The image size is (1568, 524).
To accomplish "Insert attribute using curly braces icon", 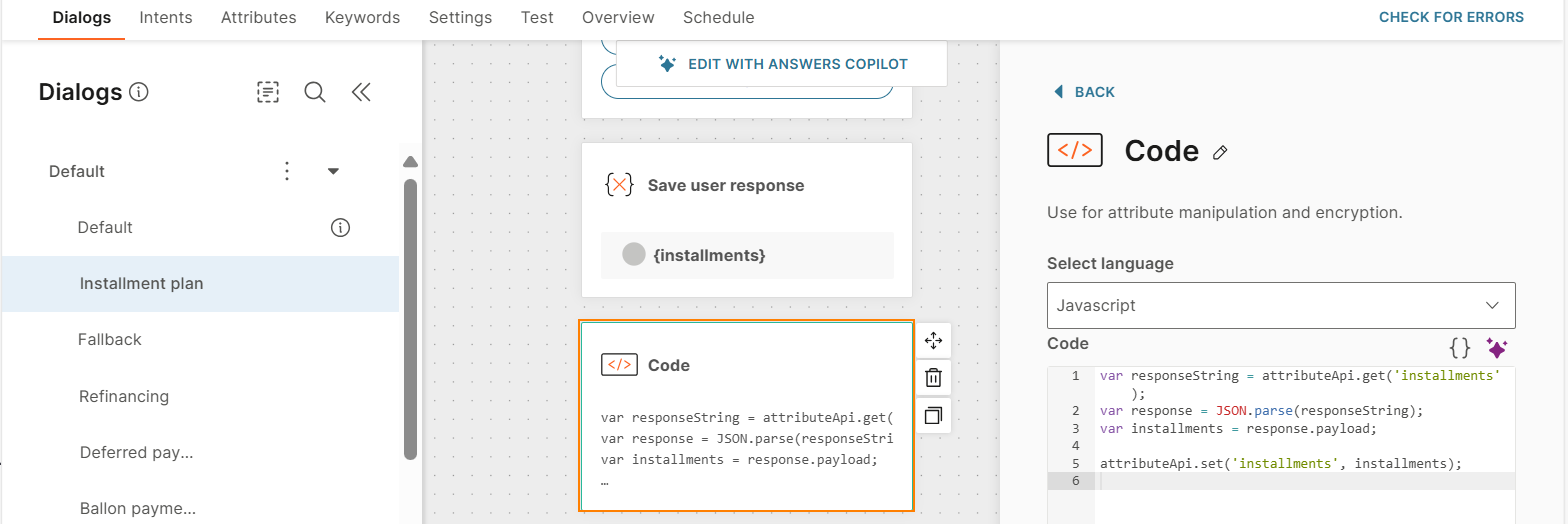I will [1460, 348].
